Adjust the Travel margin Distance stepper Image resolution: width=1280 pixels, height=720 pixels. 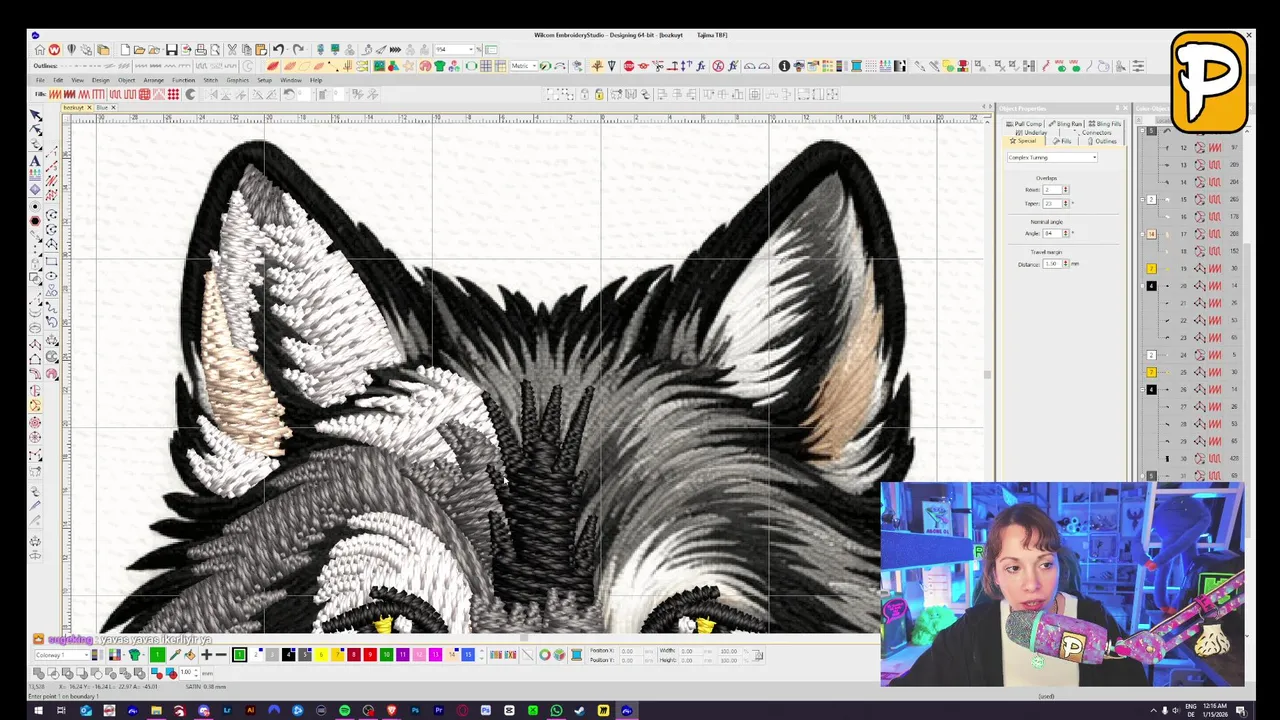click(x=1065, y=264)
